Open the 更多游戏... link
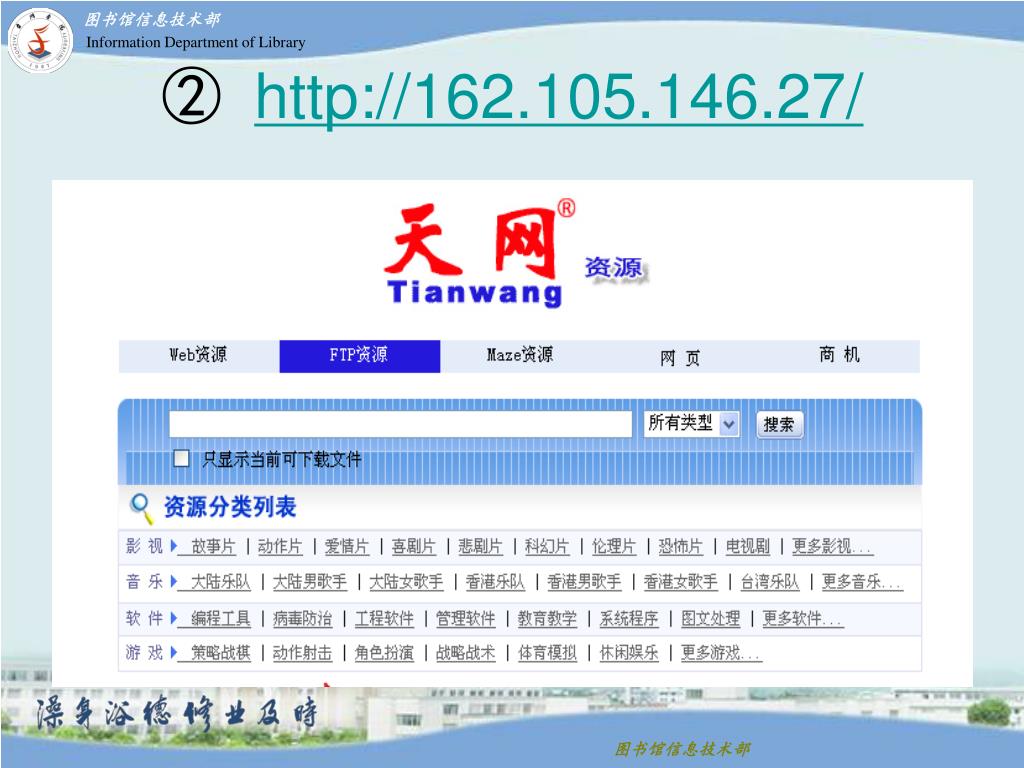The height and width of the screenshot is (768, 1024). pos(721,652)
